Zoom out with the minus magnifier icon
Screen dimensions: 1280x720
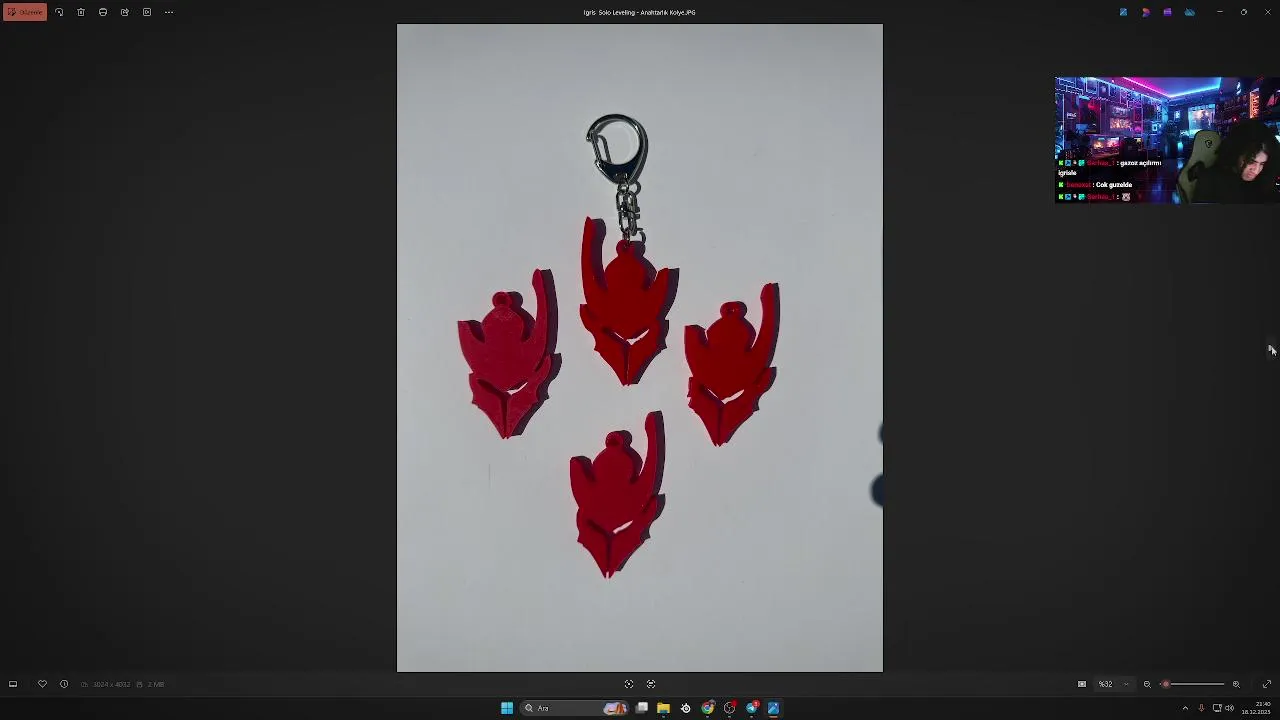1147,684
